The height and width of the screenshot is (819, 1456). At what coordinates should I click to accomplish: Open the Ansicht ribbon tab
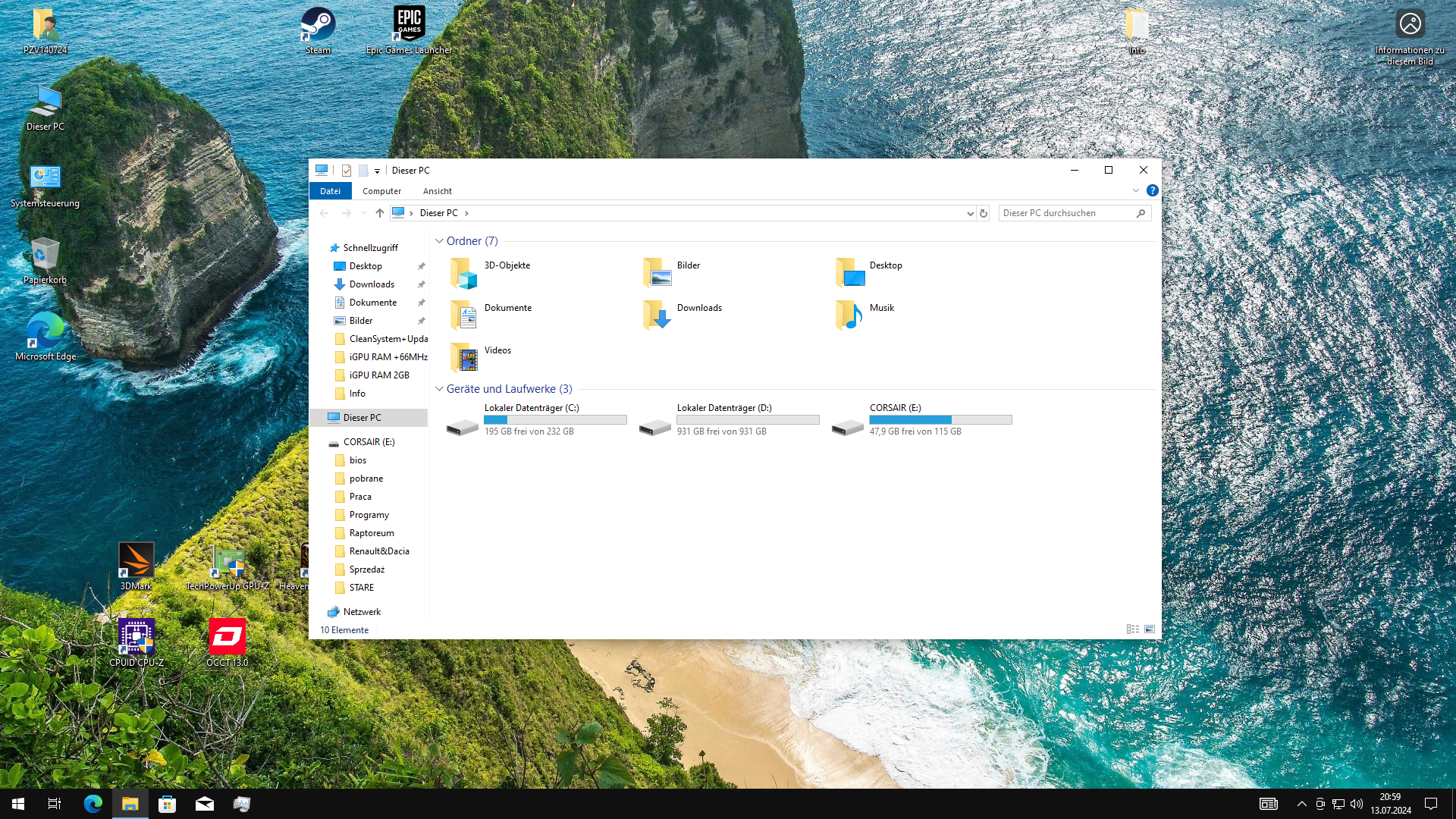click(x=438, y=191)
